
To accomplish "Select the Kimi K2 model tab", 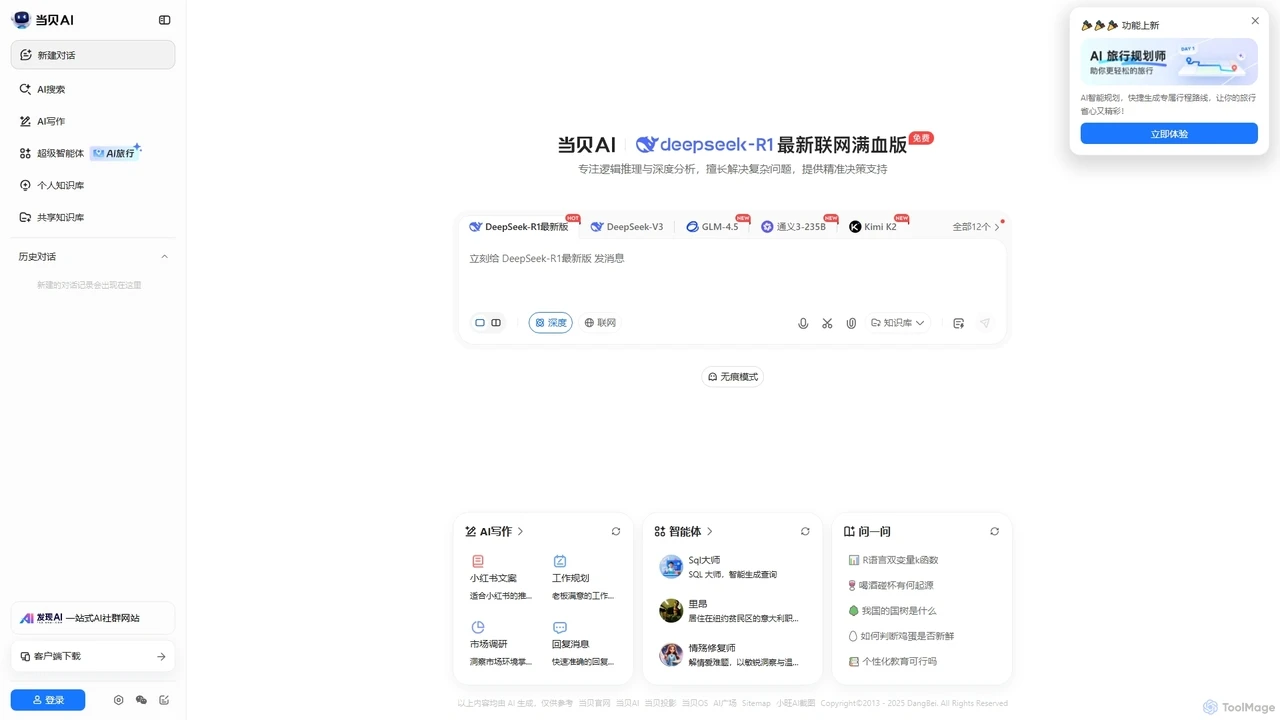I will click(x=874, y=227).
